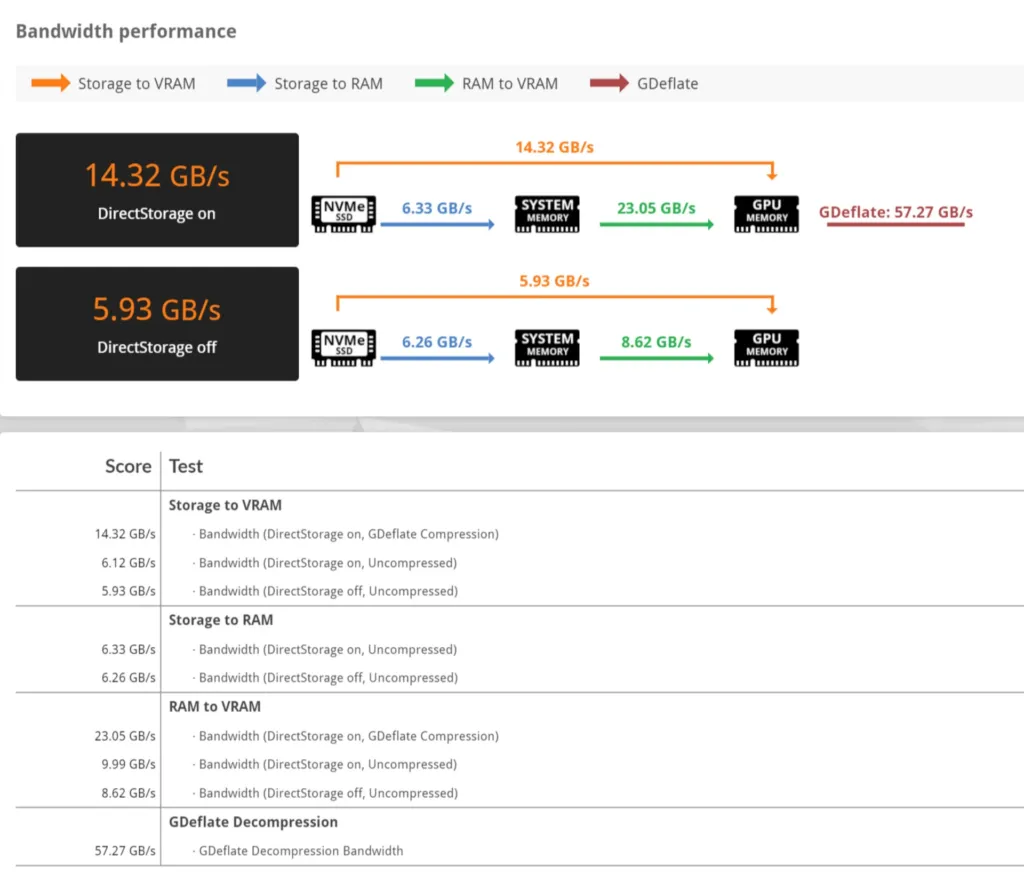The image size is (1024, 873).
Task: Click the blue 6.33 GB/s diagram value
Action: (x=437, y=208)
